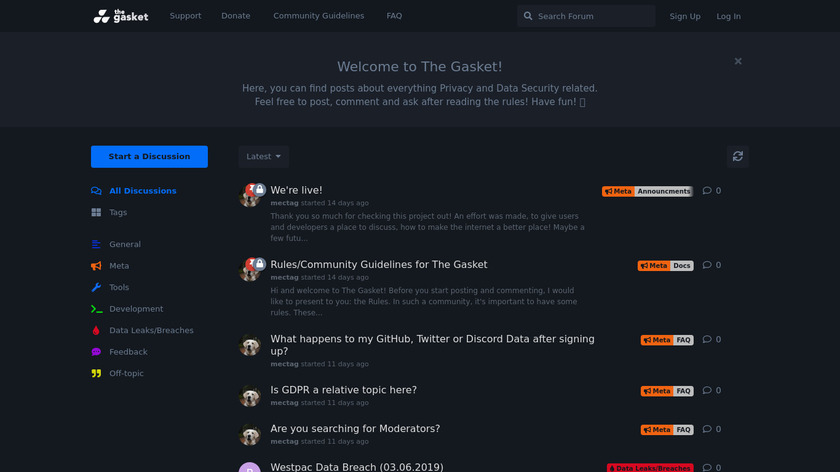Open the Development terminal icon
Viewport: 840px width, 472px height.
point(96,309)
